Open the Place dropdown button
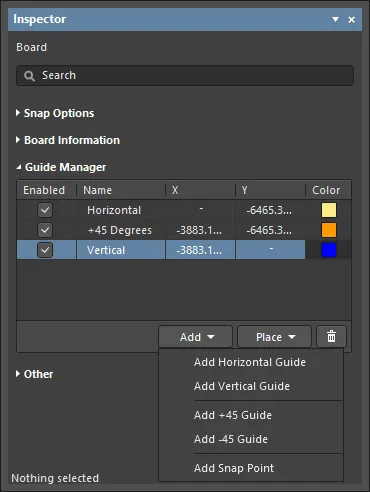The image size is (370, 492). (x=274, y=337)
